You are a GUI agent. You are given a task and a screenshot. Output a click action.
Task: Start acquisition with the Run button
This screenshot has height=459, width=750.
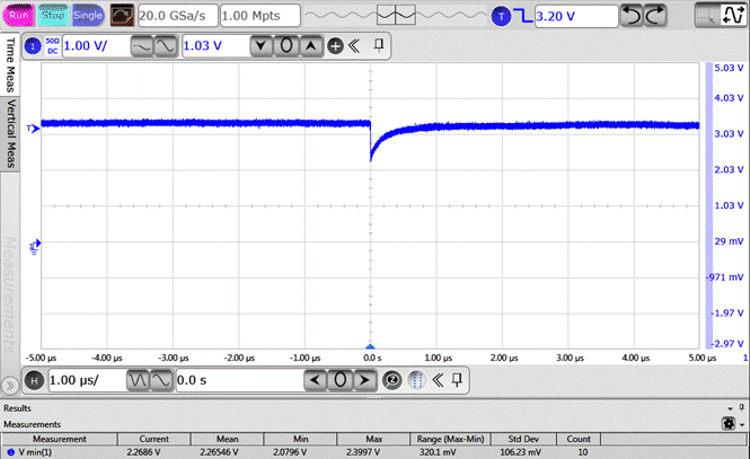pos(19,15)
